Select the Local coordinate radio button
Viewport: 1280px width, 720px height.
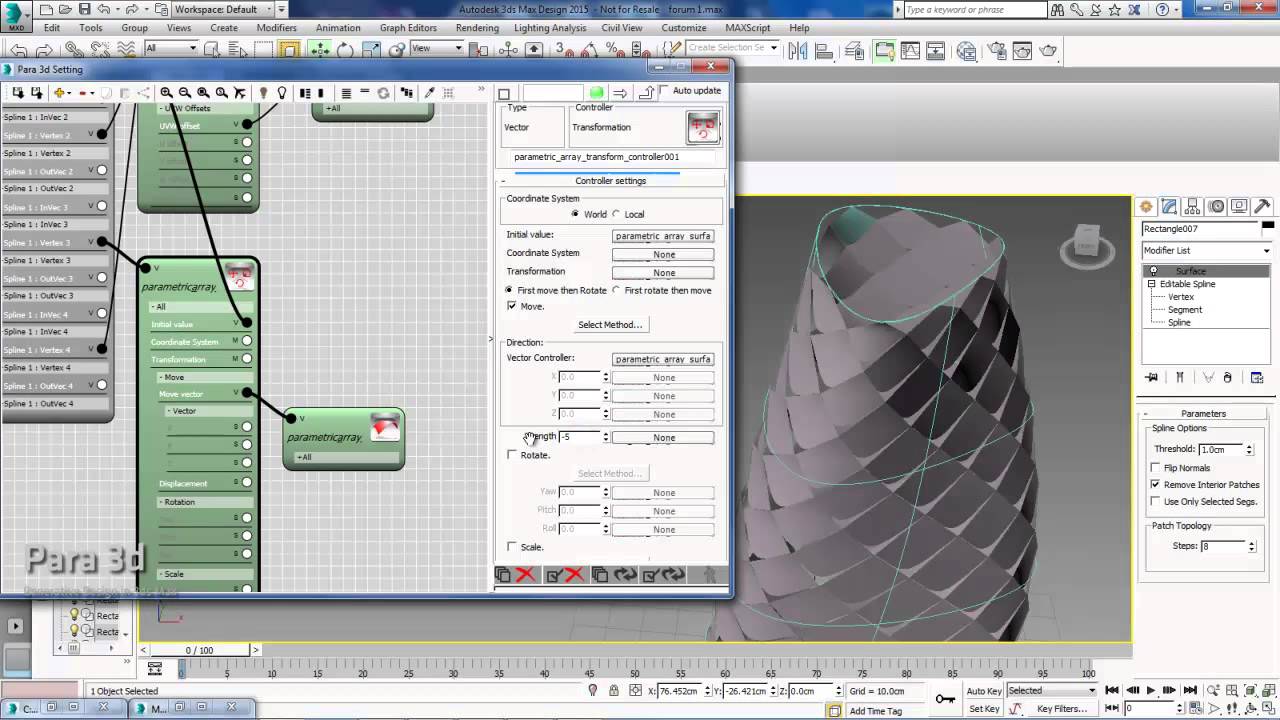coord(615,214)
